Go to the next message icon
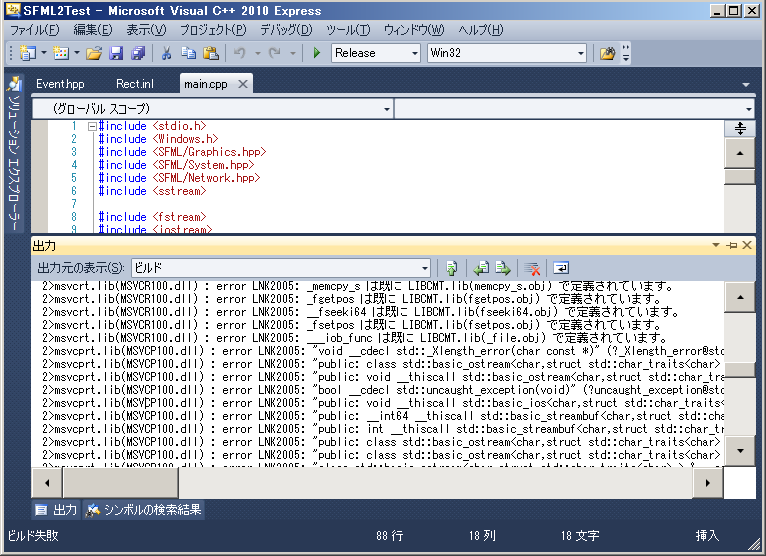This screenshot has height=556, width=766. click(503, 268)
